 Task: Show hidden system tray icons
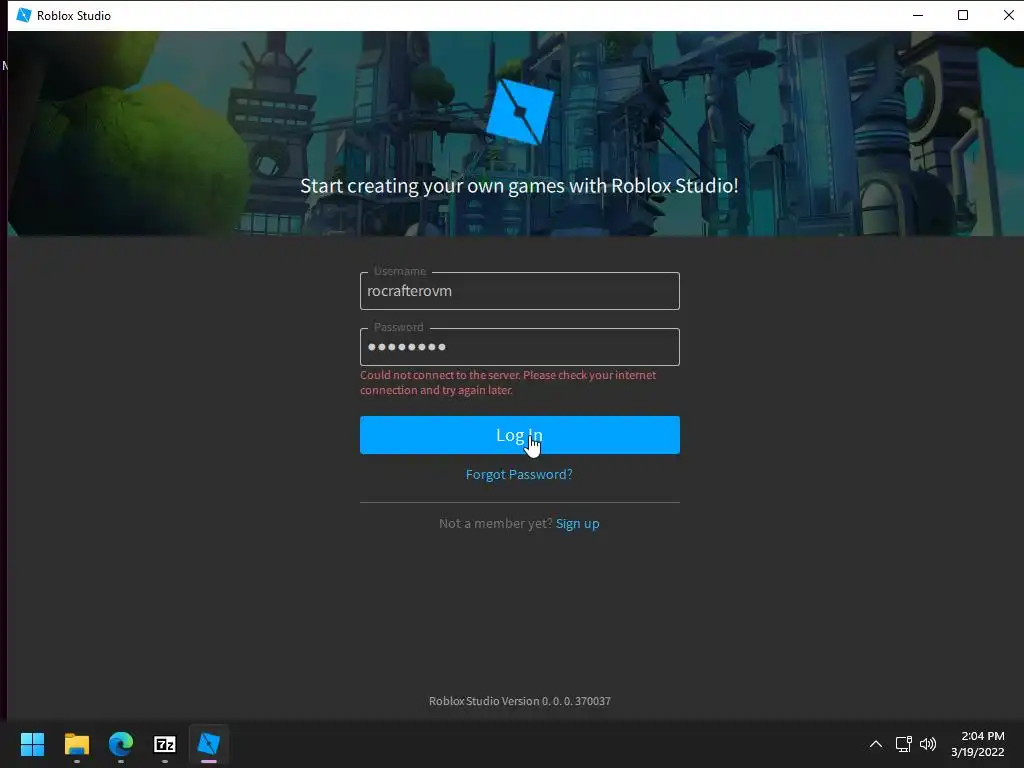click(876, 744)
